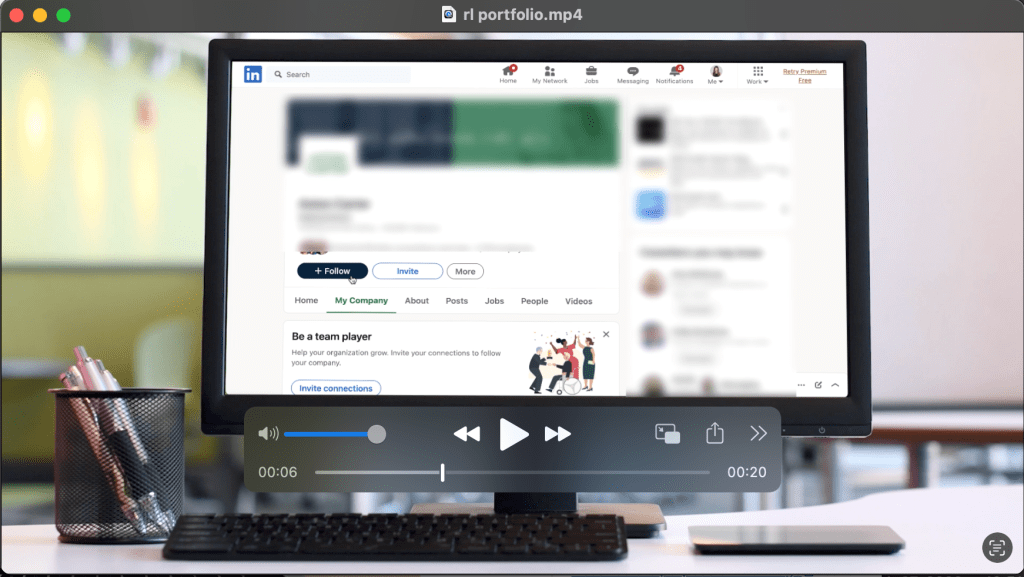Expand the Me profile dropdown

click(716, 75)
